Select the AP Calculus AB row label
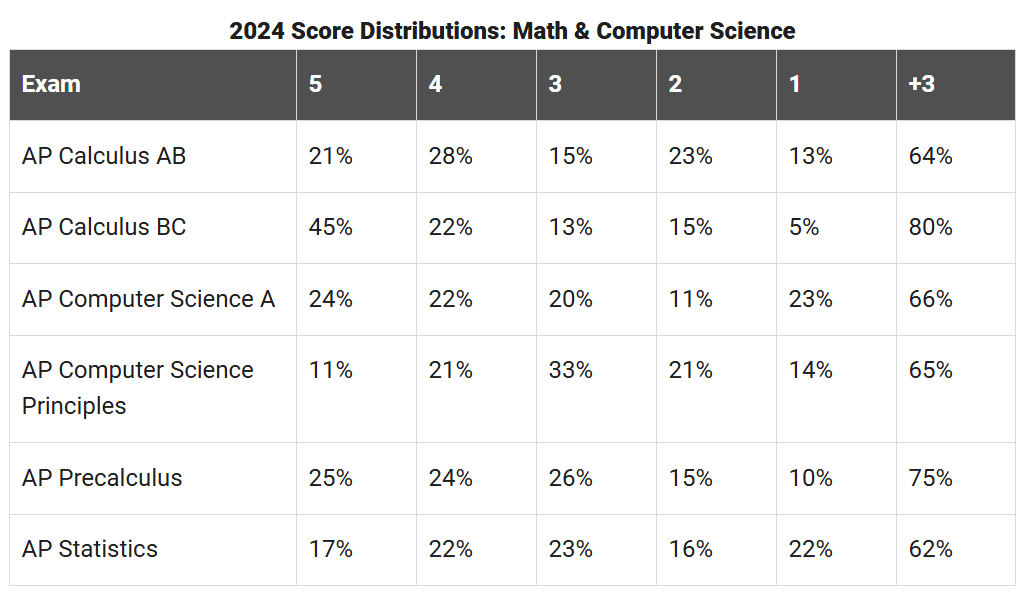Viewport: 1018px width, 592px height. pyautogui.click(x=104, y=156)
